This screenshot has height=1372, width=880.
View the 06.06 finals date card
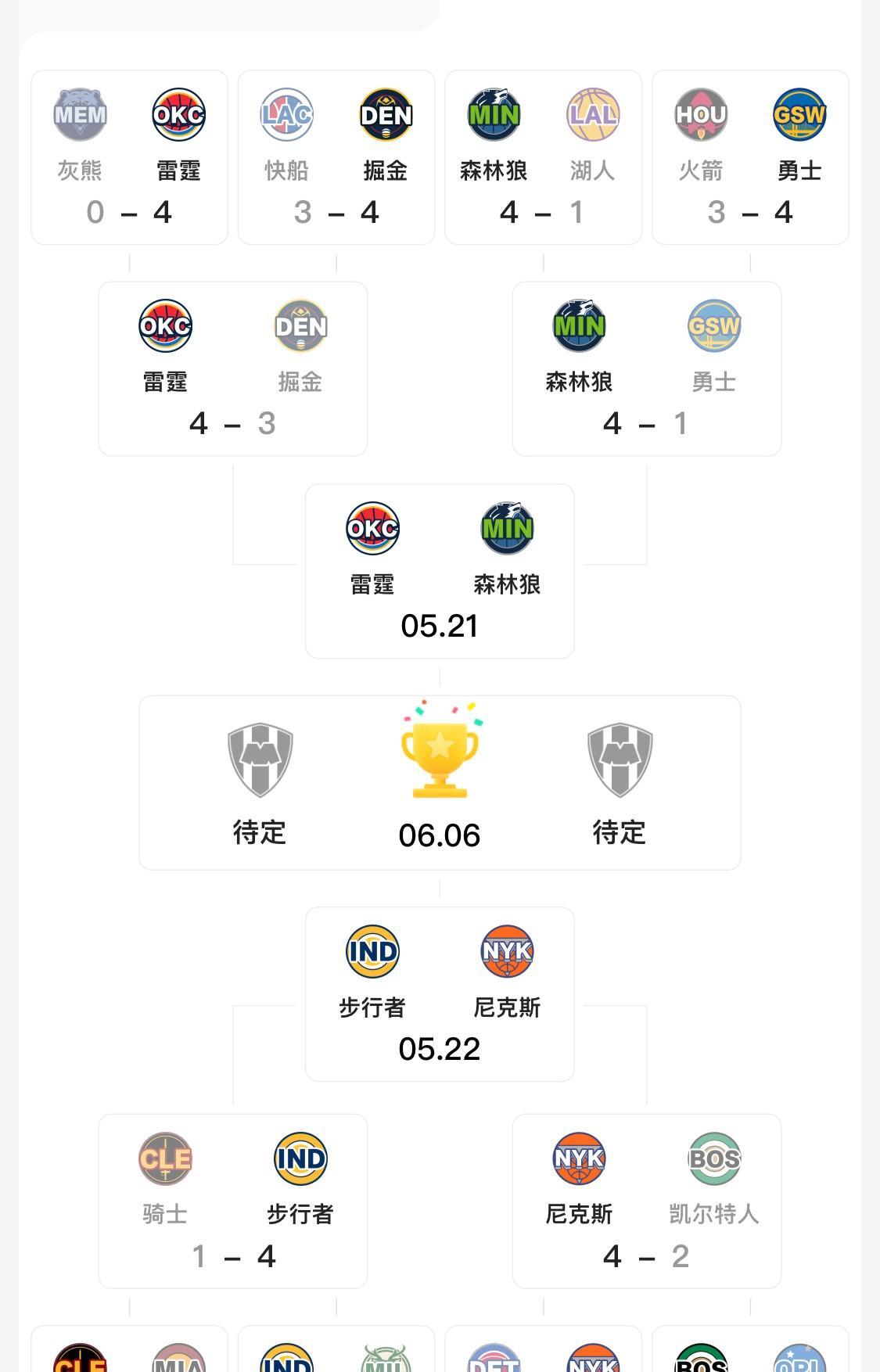tap(440, 783)
